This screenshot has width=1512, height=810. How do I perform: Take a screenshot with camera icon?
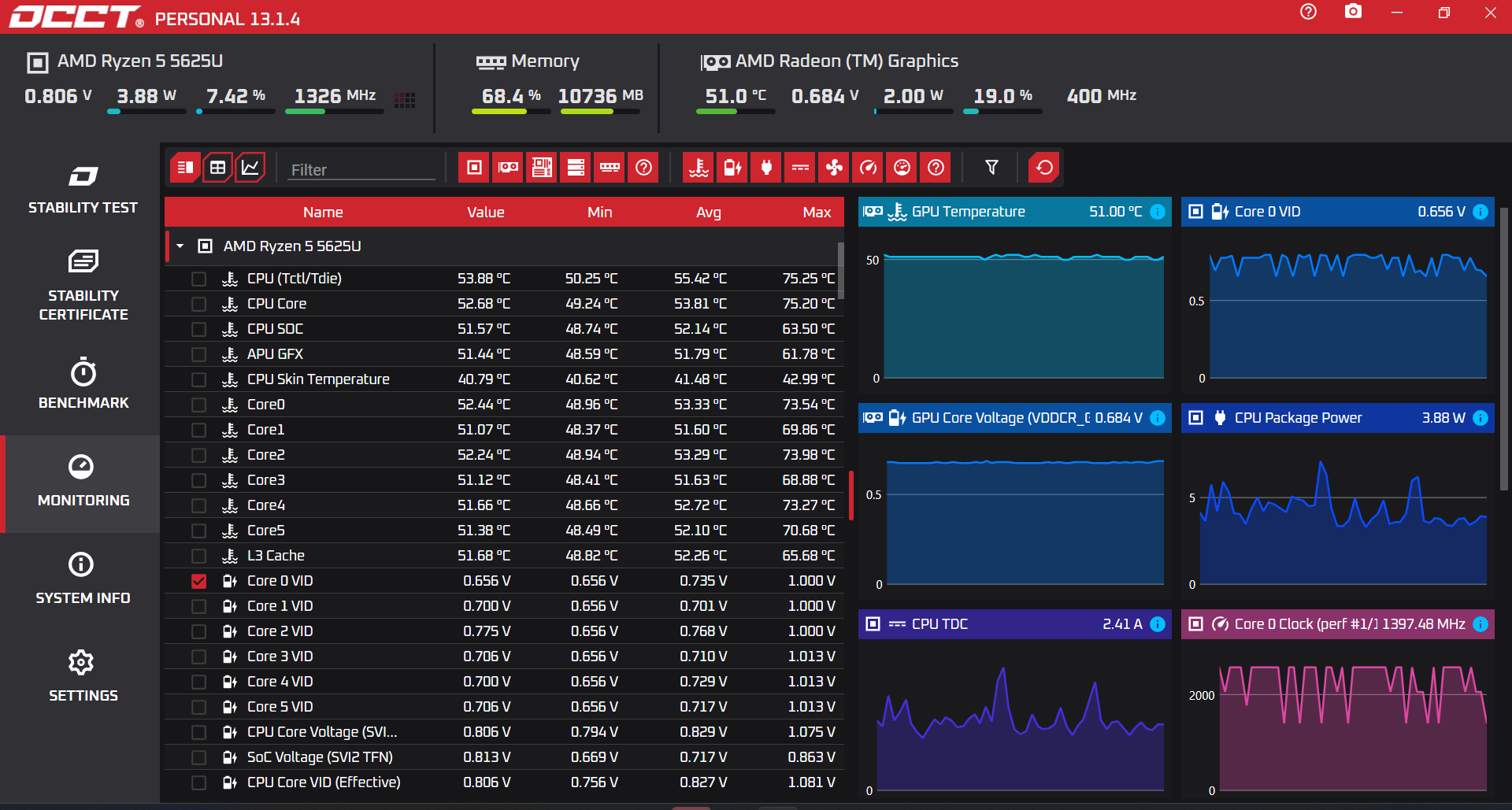(x=1353, y=12)
